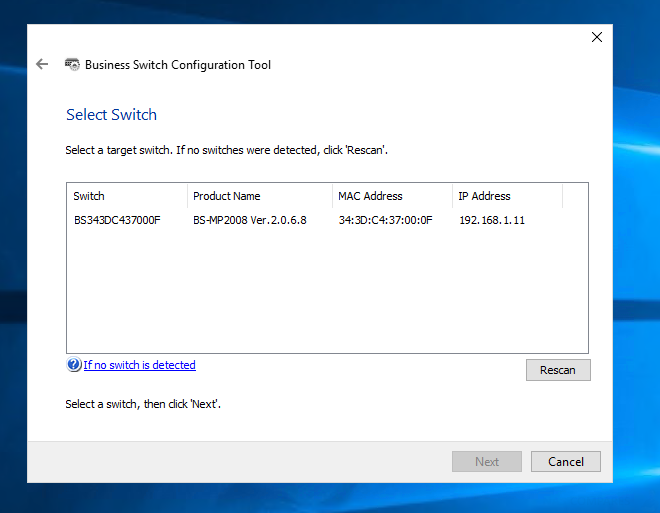Click the Rescan button
This screenshot has width=660, height=513.
point(558,370)
